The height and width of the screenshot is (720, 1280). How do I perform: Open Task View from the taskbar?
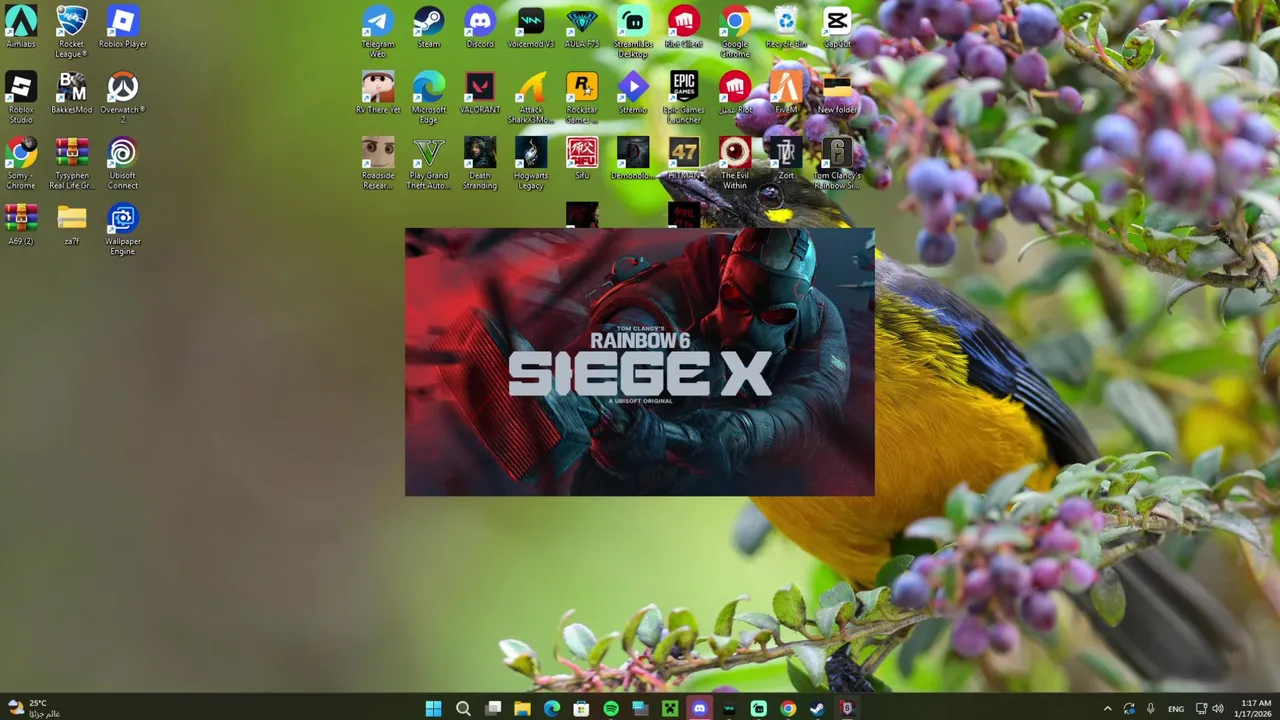click(x=493, y=708)
